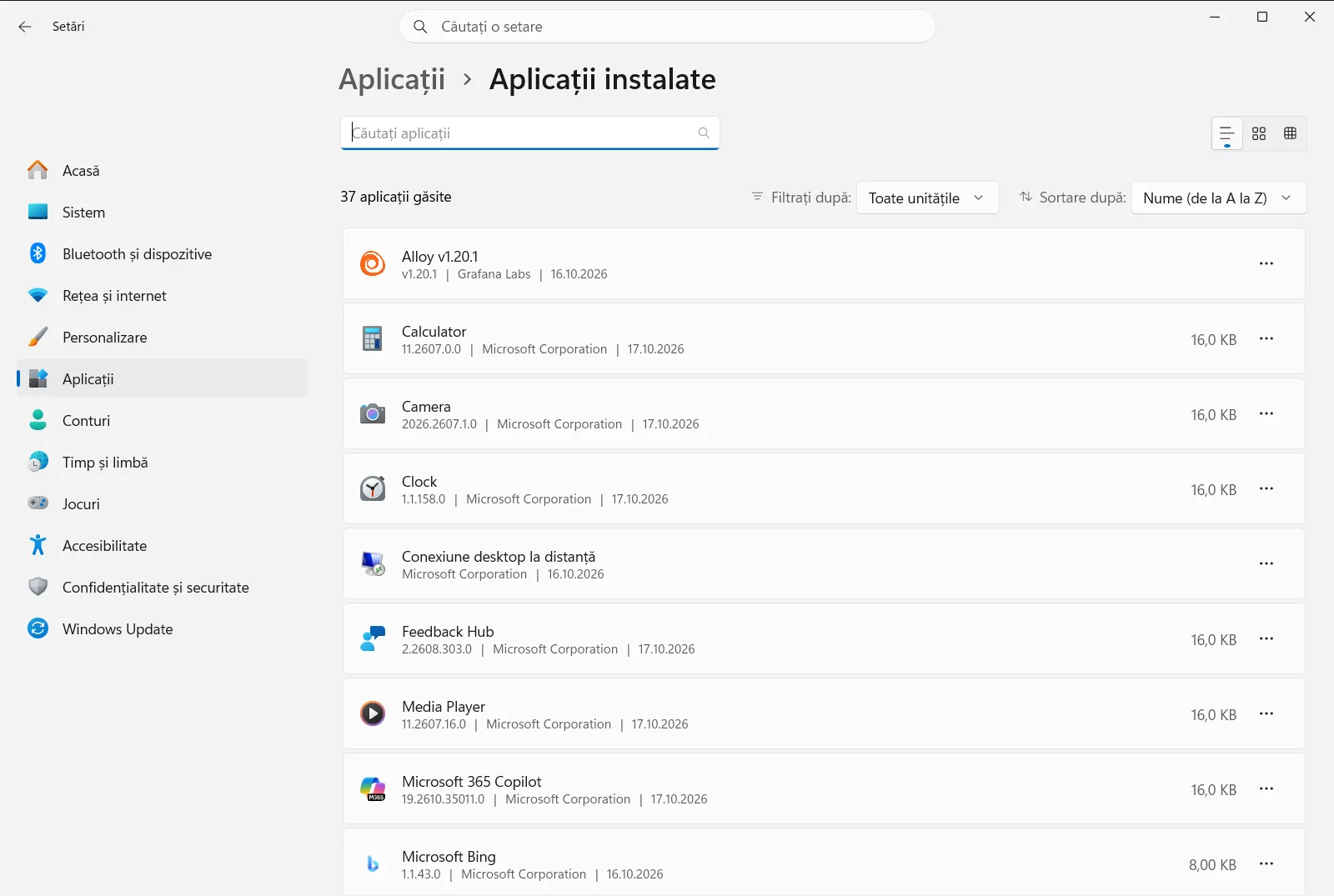Open Sistem settings in the sidebar
Image resolution: width=1334 pixels, height=896 pixels.
(163, 212)
